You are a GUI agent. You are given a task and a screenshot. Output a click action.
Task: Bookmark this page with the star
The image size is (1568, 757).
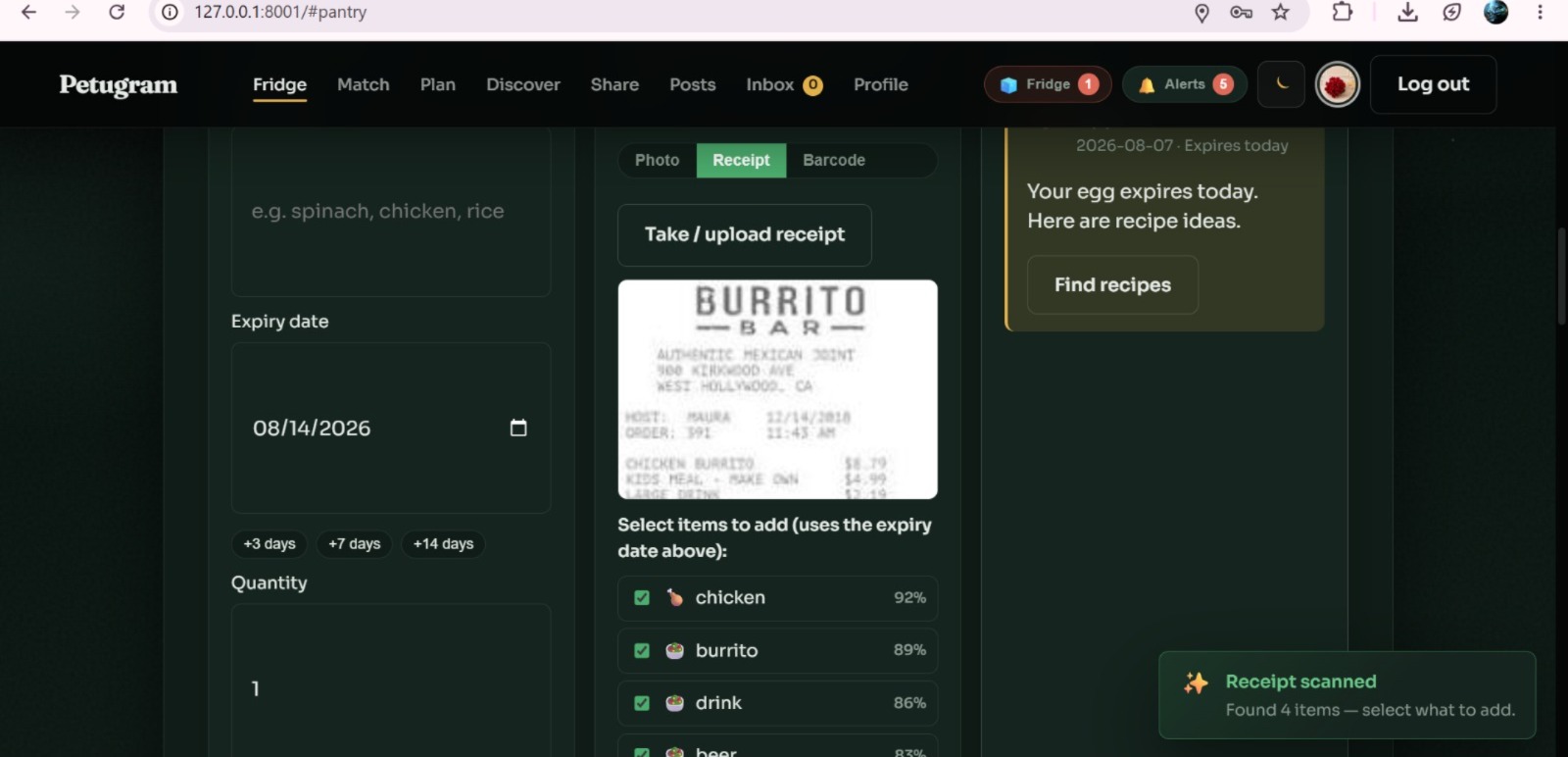pyautogui.click(x=1281, y=12)
